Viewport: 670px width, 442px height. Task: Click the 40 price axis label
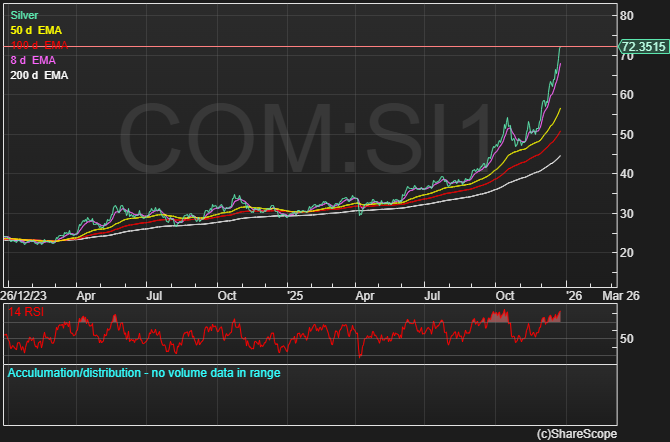(x=627, y=174)
